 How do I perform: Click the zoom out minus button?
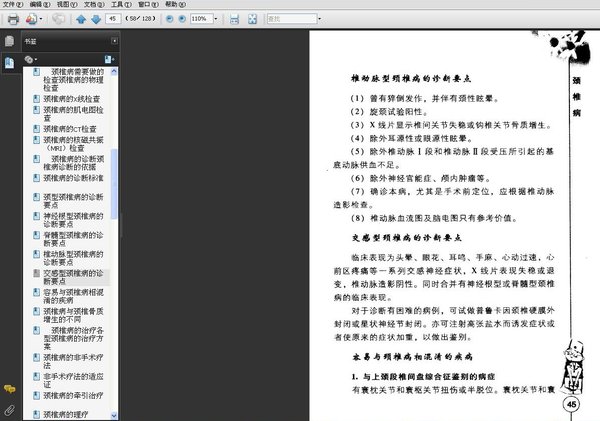coord(170,19)
